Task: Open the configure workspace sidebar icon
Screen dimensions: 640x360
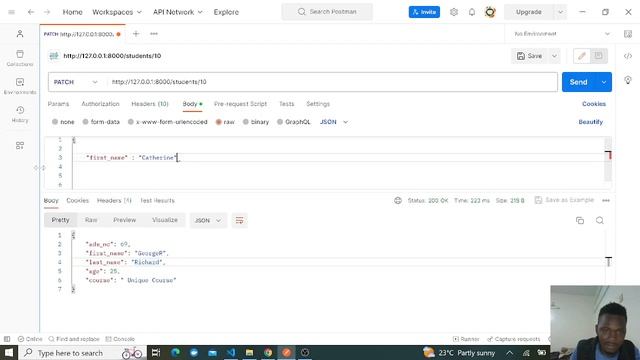Action: pyautogui.click(x=20, y=145)
